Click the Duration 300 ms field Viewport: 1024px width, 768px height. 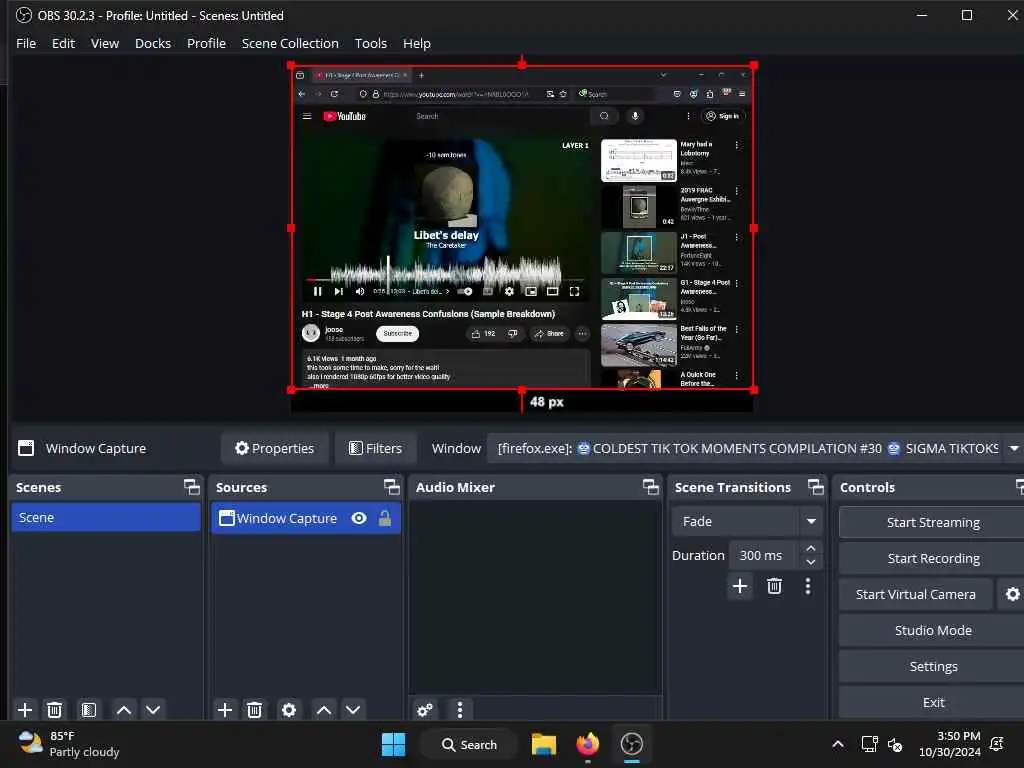(764, 555)
